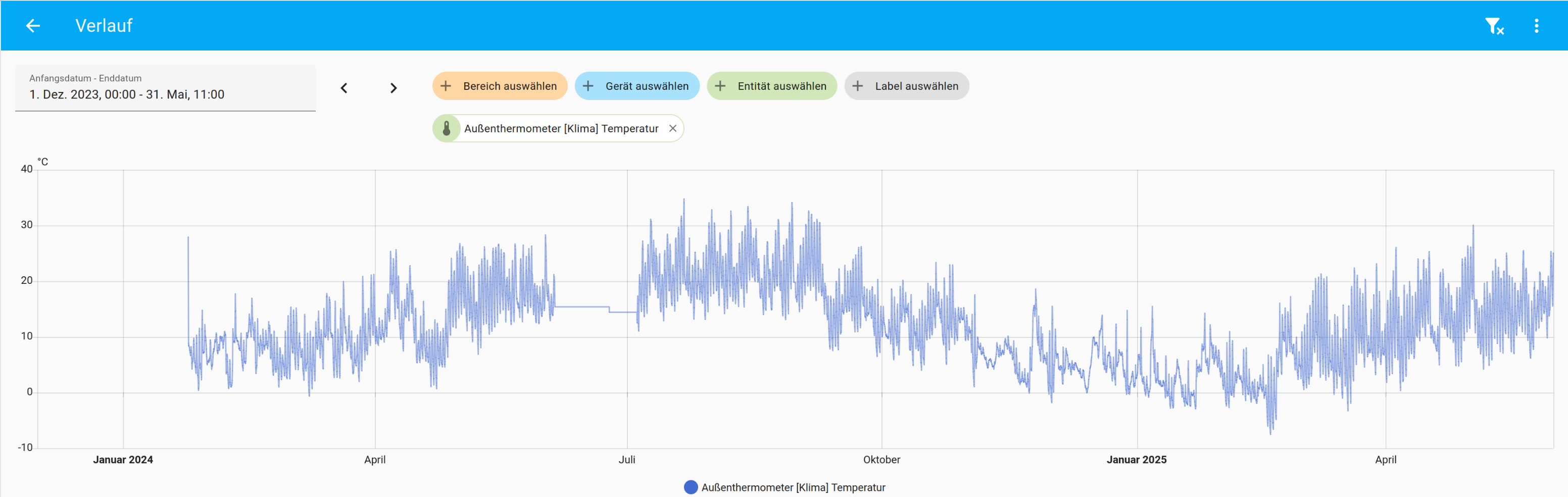Remove the Außenthermometer Temperatur chip
The image size is (1568, 497).
click(x=672, y=128)
